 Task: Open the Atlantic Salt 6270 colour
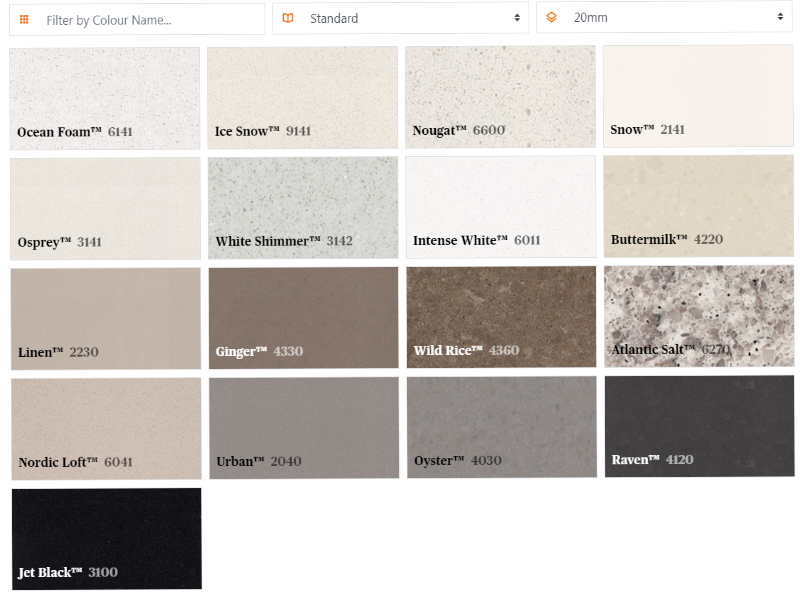tap(698, 316)
